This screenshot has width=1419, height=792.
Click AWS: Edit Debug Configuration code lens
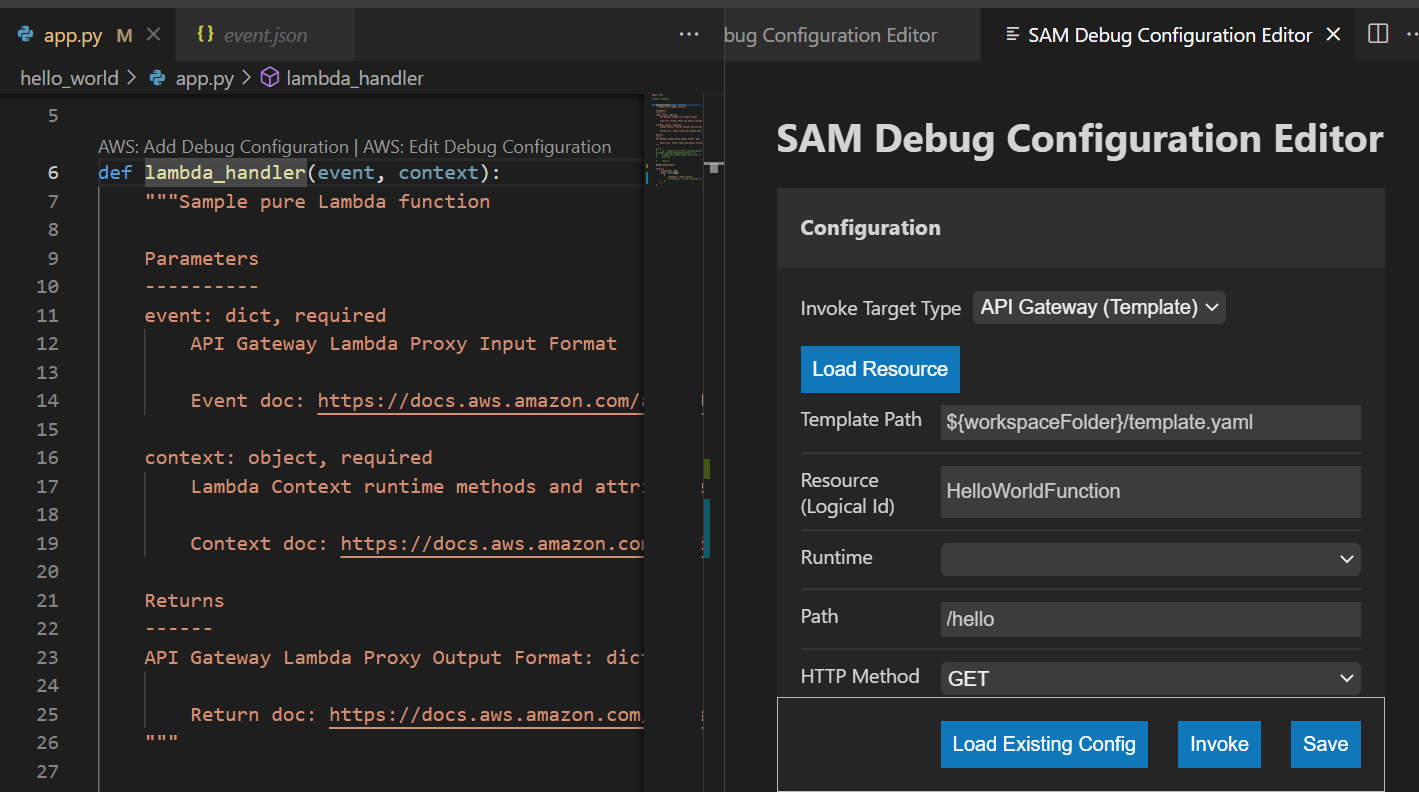(487, 147)
